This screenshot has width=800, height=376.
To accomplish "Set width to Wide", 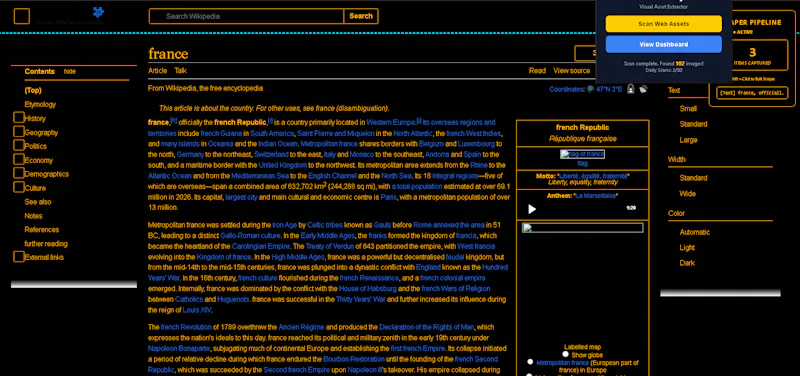I will click(x=687, y=194).
